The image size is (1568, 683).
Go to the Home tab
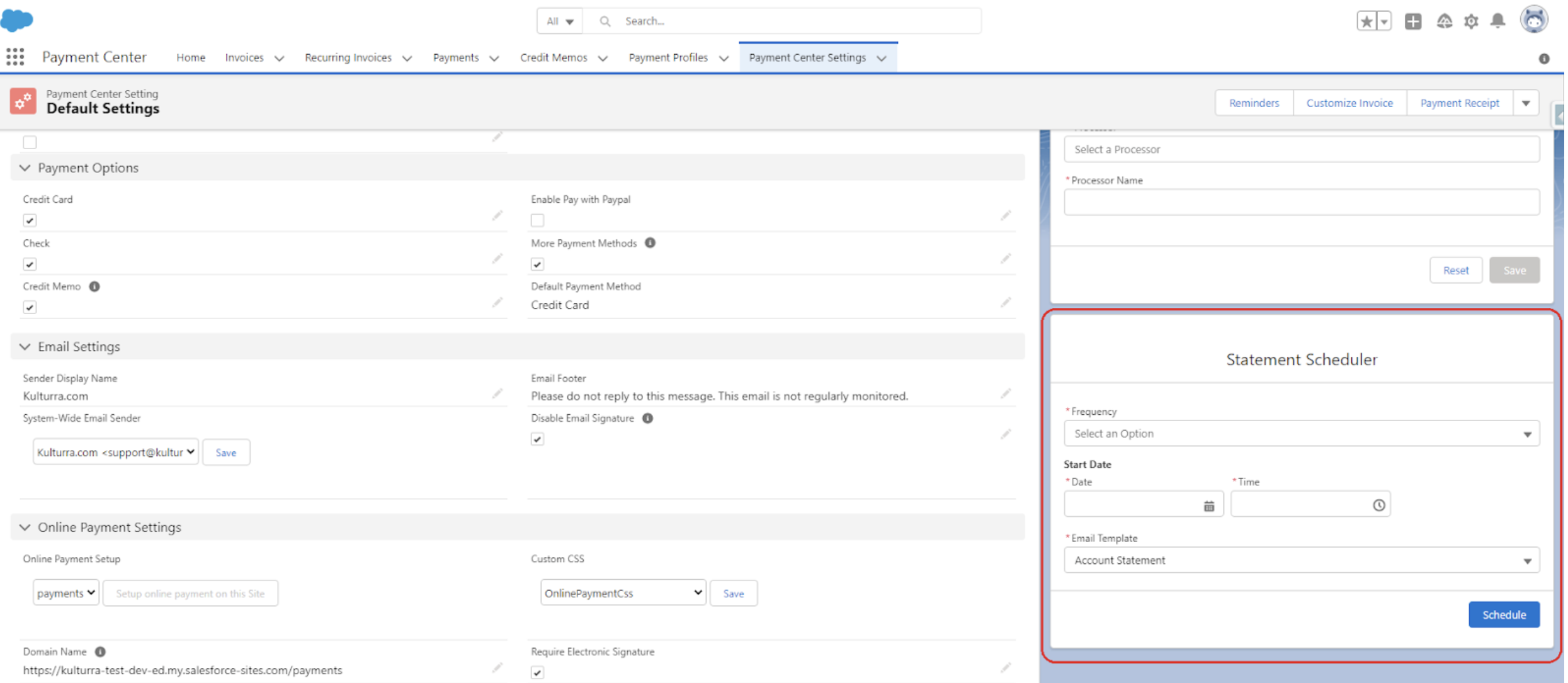[x=190, y=57]
